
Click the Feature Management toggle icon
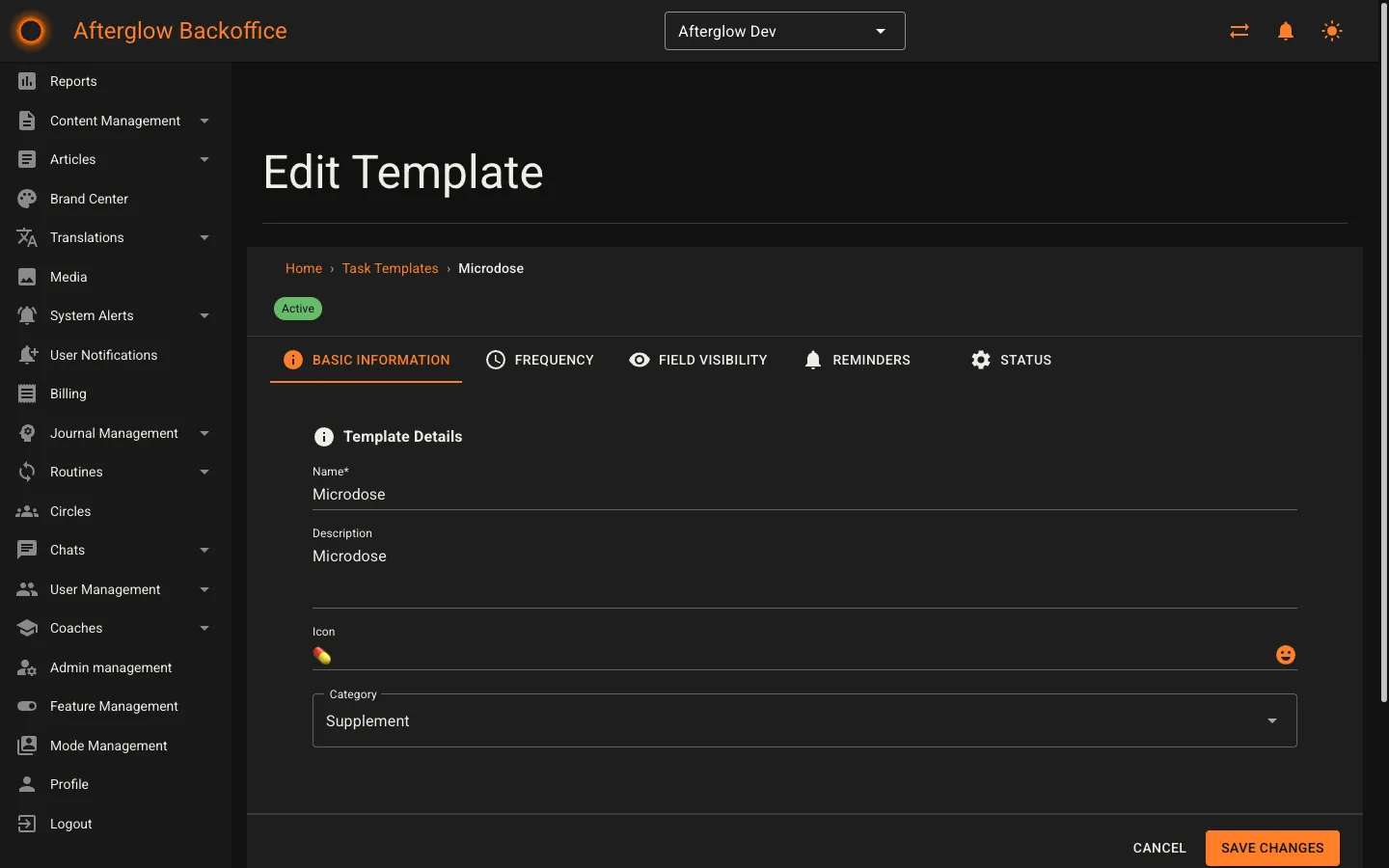click(x=27, y=706)
